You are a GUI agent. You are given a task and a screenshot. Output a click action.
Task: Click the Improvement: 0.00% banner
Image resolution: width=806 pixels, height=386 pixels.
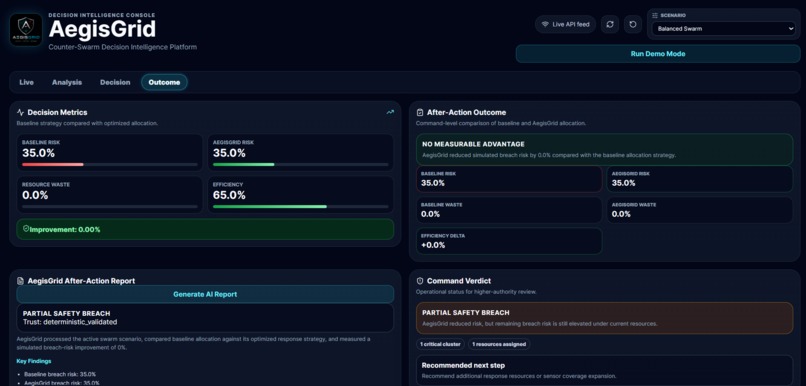point(205,229)
